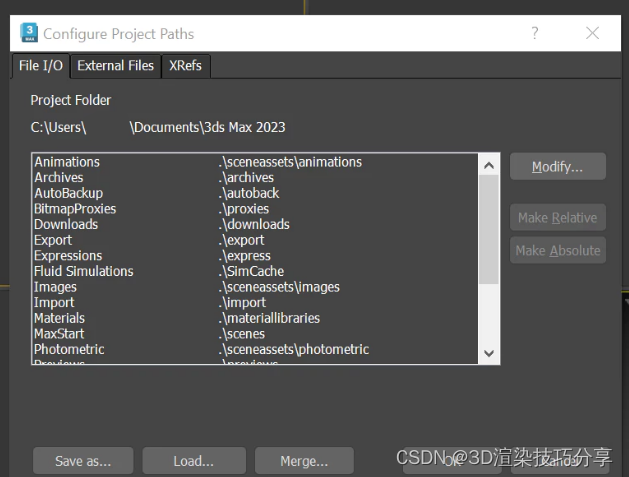The image size is (629, 477).
Task: Select the Photometric path row
Action: 255,350
